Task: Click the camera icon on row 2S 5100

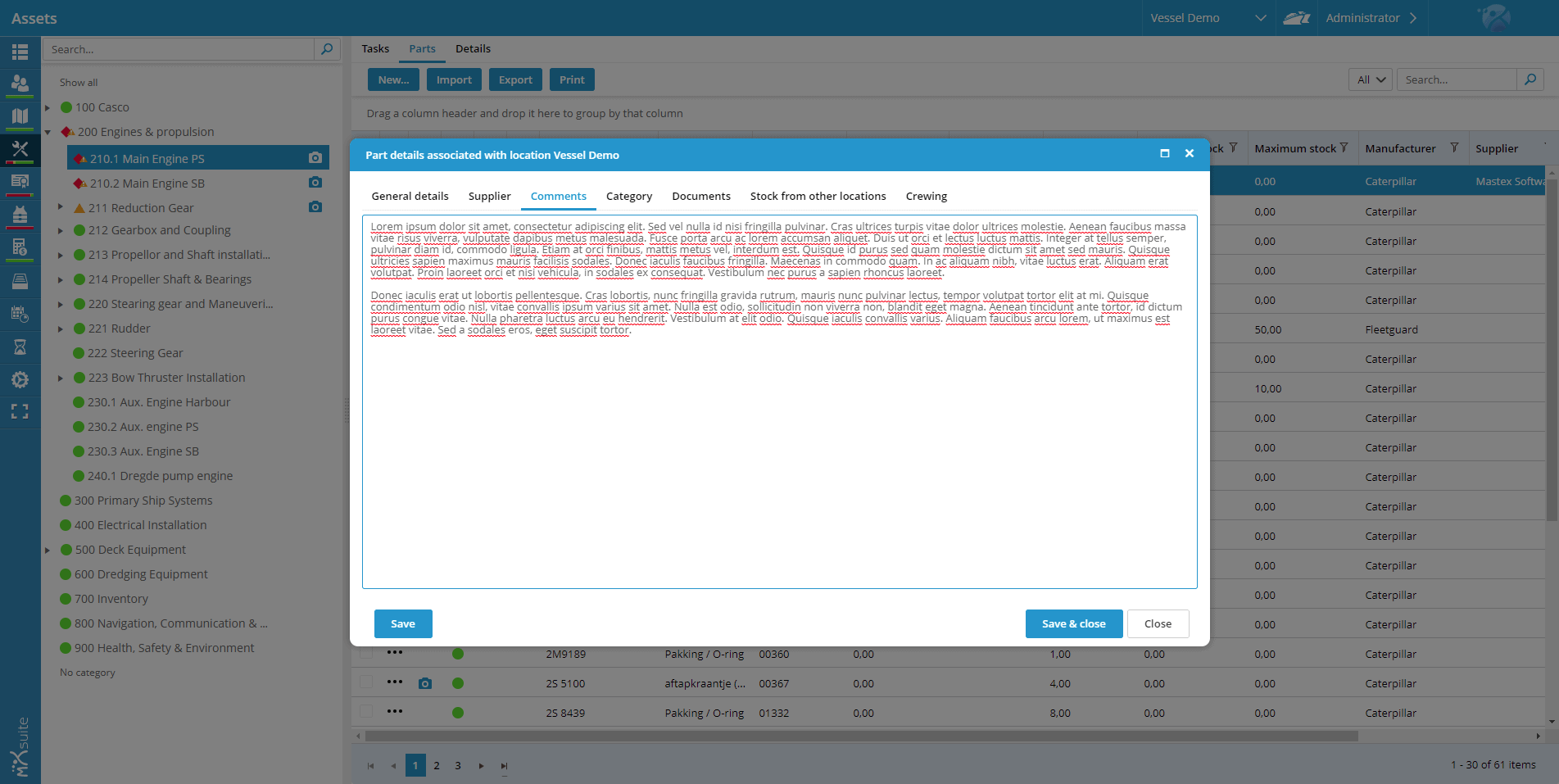Action: point(425,683)
